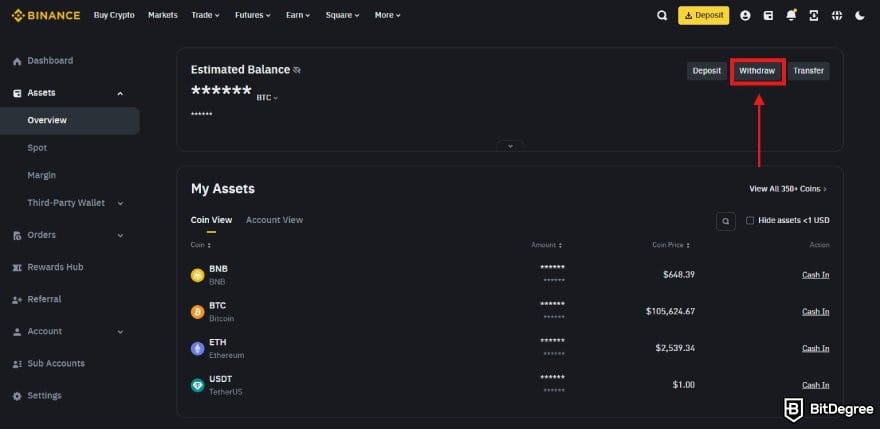Check Hide assets <1 USD box
Viewport: 880px width, 429px height.
(750, 221)
